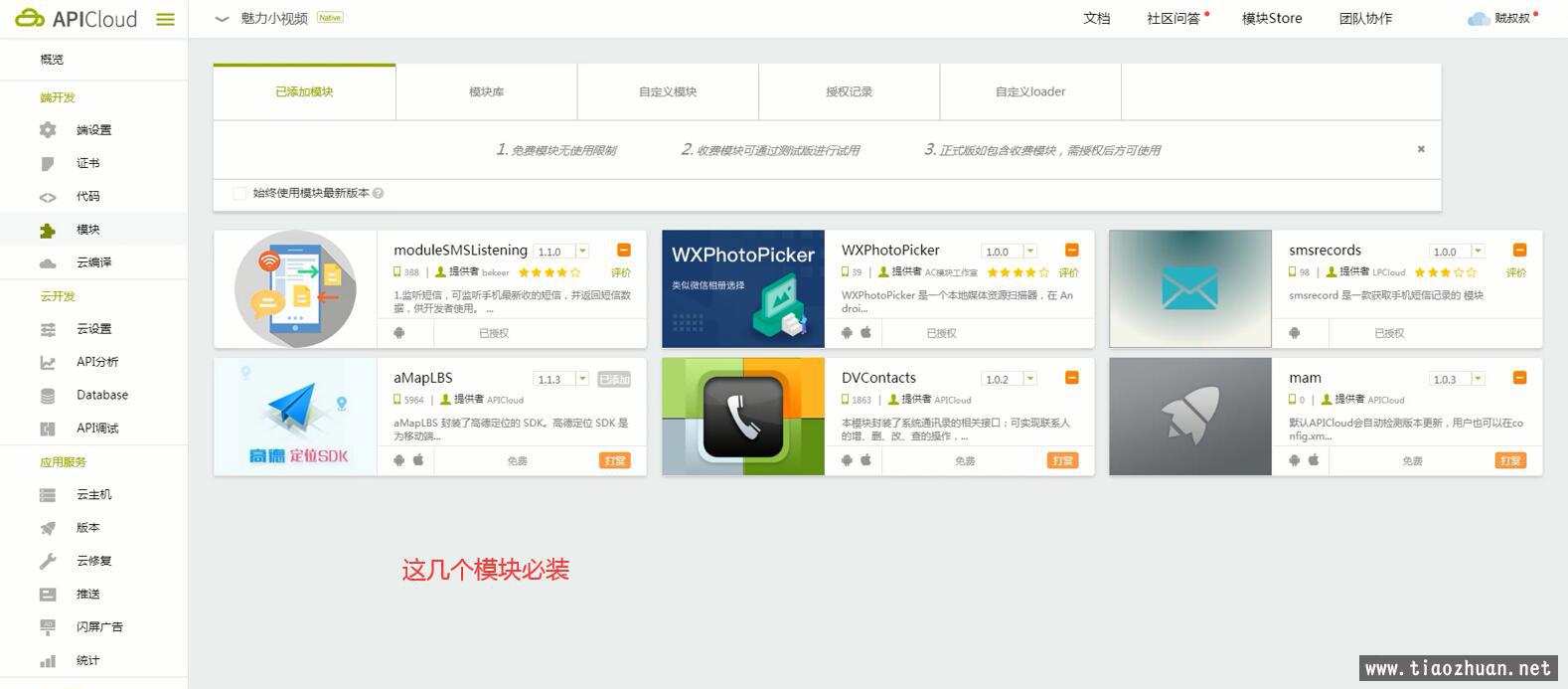Click the help question mark beside 始终使用模块最新版本
Viewport: 1568px width, 689px height.
tap(379, 194)
